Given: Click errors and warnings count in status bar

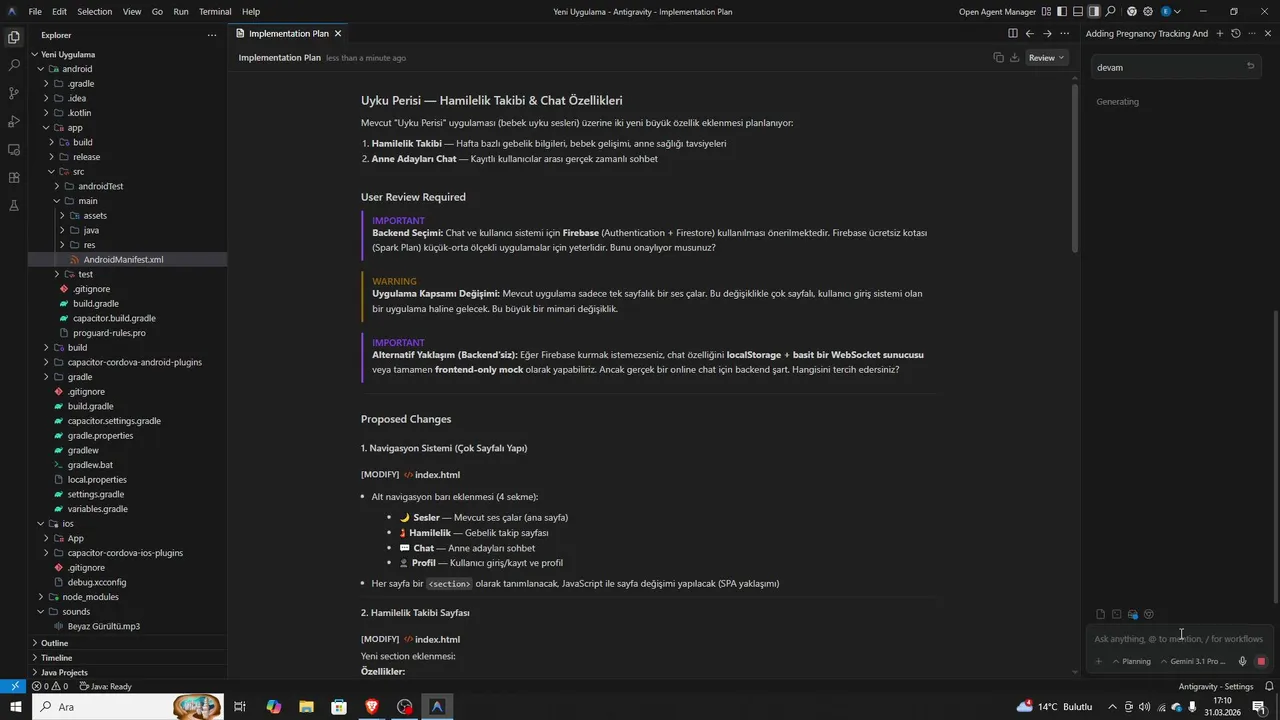Looking at the screenshot, I should point(50,686).
